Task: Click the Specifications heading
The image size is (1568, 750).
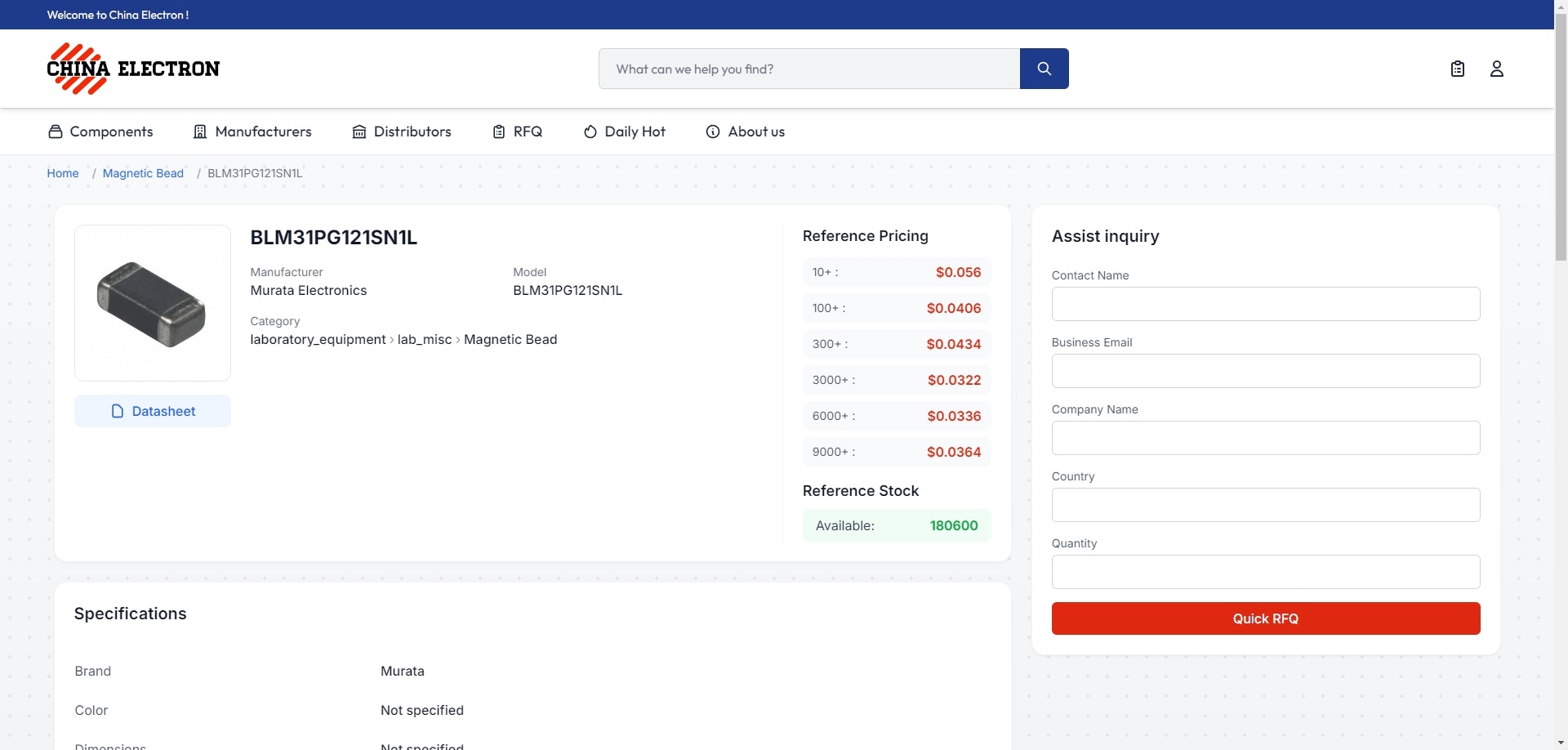Action: (x=131, y=614)
